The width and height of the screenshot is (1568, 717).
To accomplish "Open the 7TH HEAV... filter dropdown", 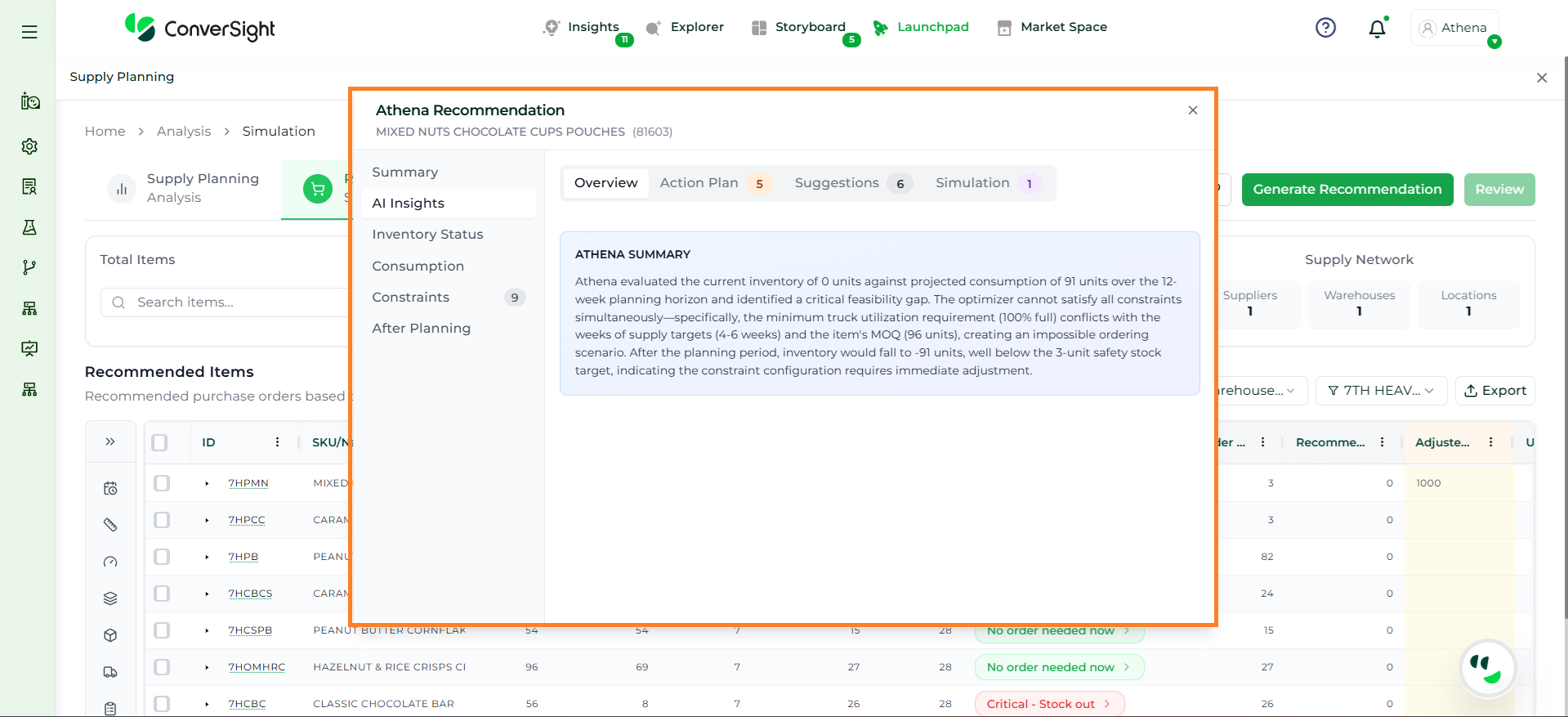I will click(1381, 391).
